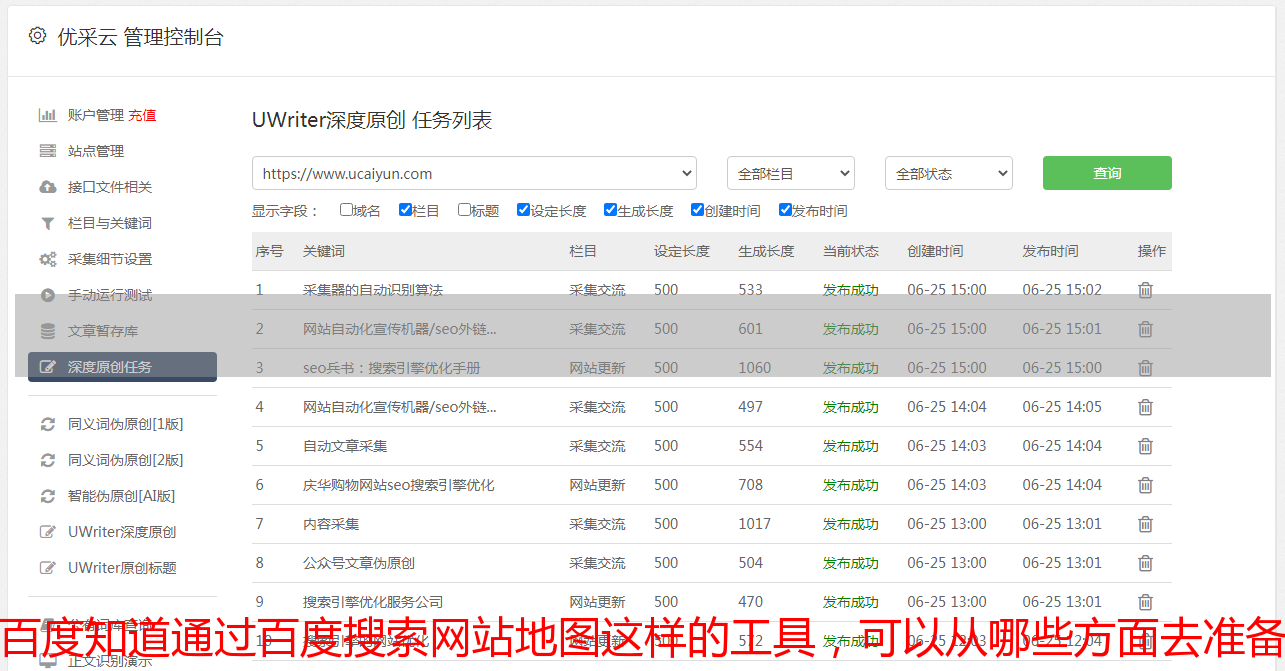1285x671 pixels.
Task: Toggle the 生成长度 field checkbox
Action: [610, 210]
